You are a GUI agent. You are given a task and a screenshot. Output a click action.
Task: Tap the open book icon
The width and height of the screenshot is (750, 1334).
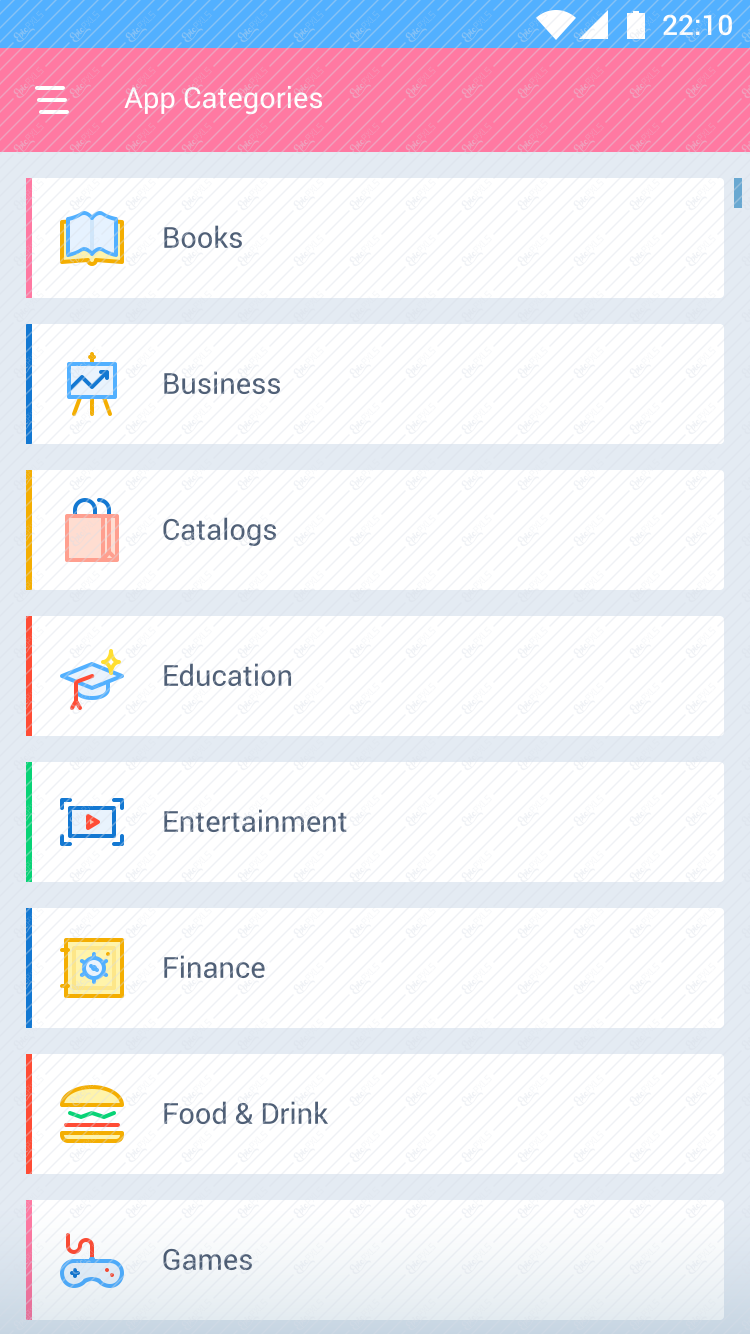[92, 238]
